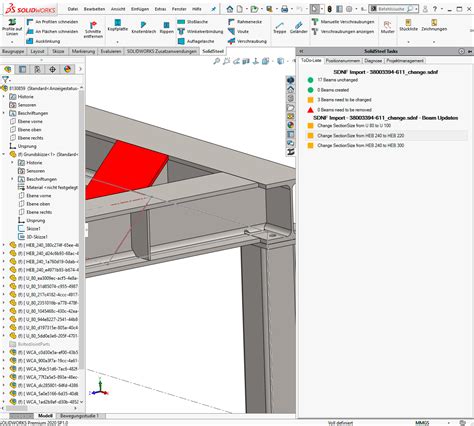Image resolution: width=474 pixels, height=426 pixels.
Task: Switch to the Evaluieren ribbon tab
Action: (111, 51)
